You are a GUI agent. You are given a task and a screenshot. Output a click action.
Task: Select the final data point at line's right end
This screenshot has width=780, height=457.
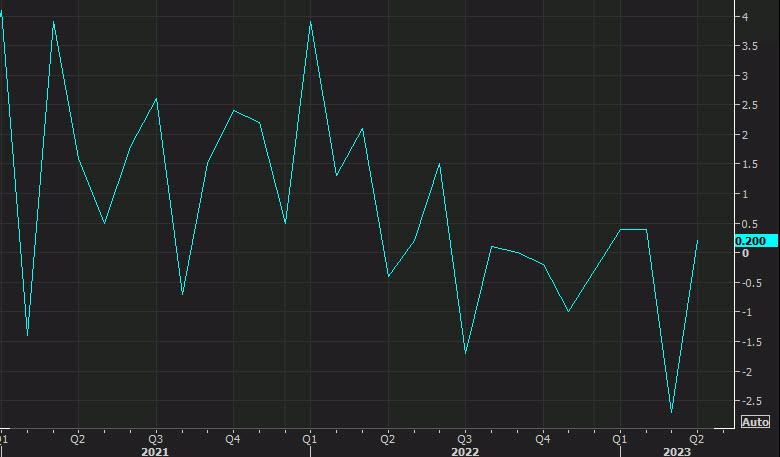coord(697,241)
